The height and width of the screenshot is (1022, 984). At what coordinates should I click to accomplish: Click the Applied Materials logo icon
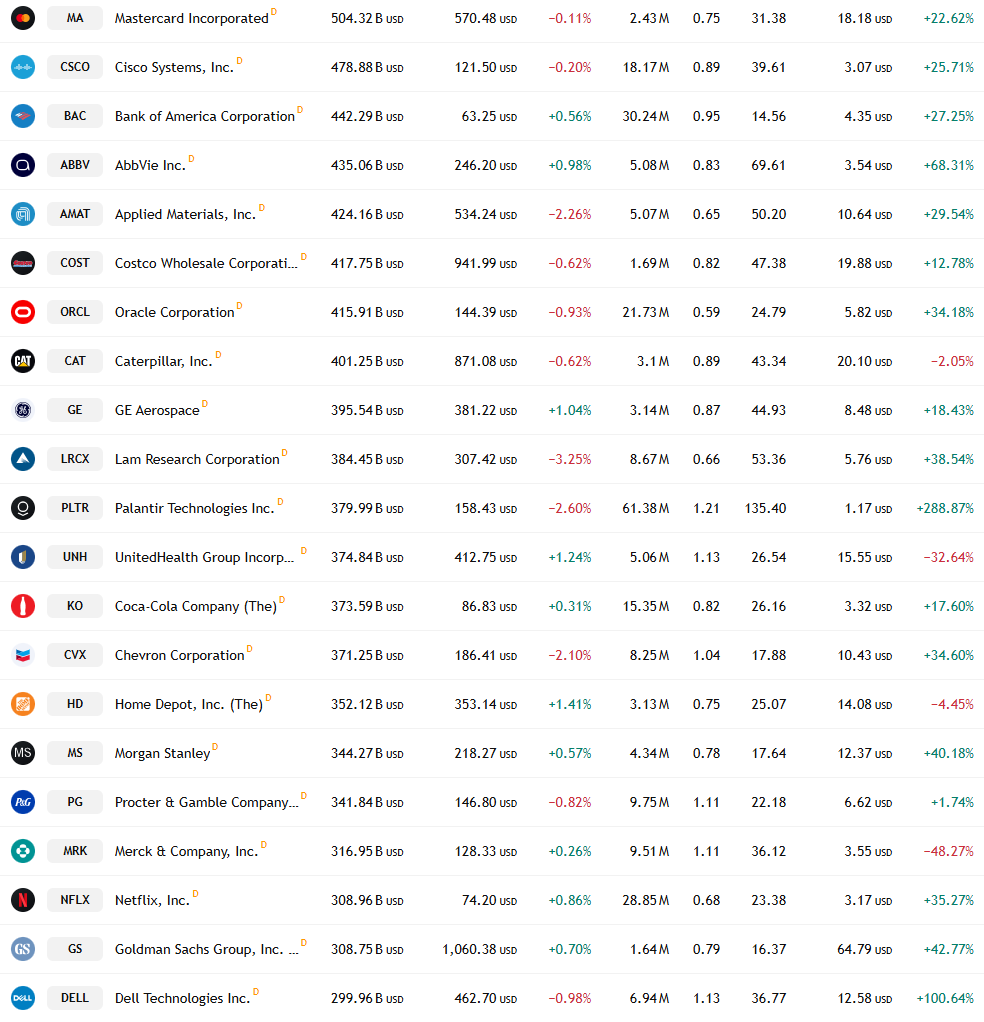coord(23,214)
